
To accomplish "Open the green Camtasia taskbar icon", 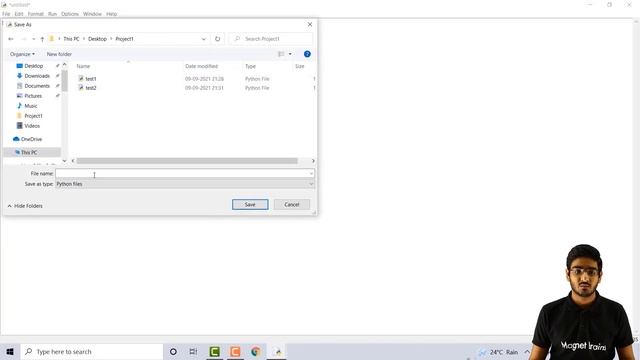I will point(214,351).
